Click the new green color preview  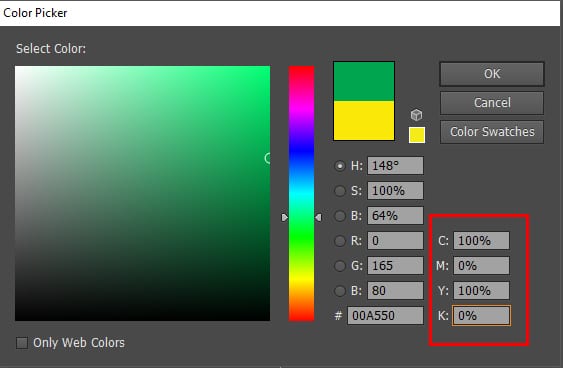pos(364,81)
